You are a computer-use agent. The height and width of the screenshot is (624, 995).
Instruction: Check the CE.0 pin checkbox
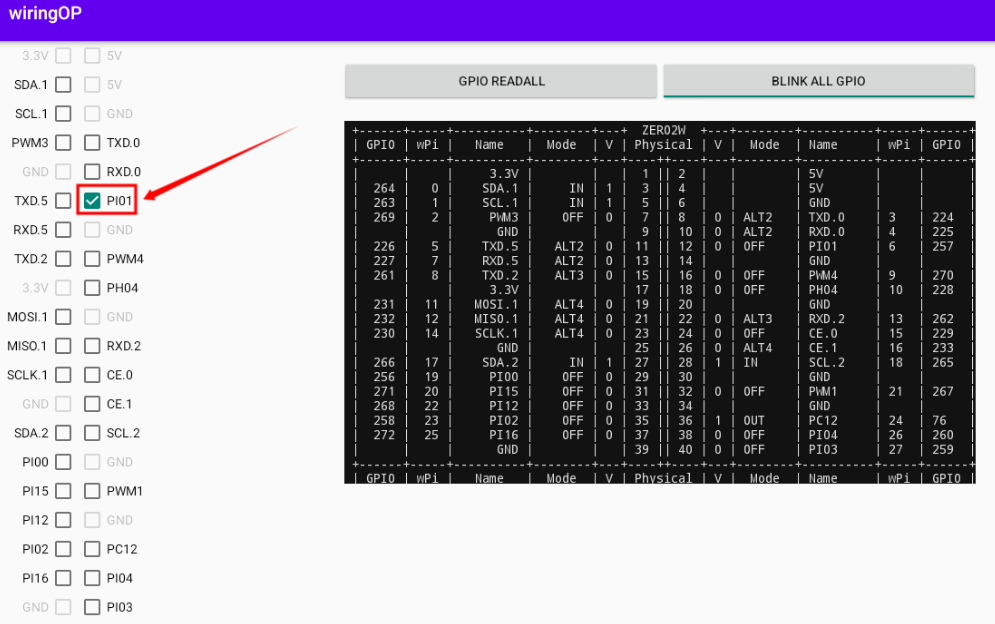tap(92, 375)
